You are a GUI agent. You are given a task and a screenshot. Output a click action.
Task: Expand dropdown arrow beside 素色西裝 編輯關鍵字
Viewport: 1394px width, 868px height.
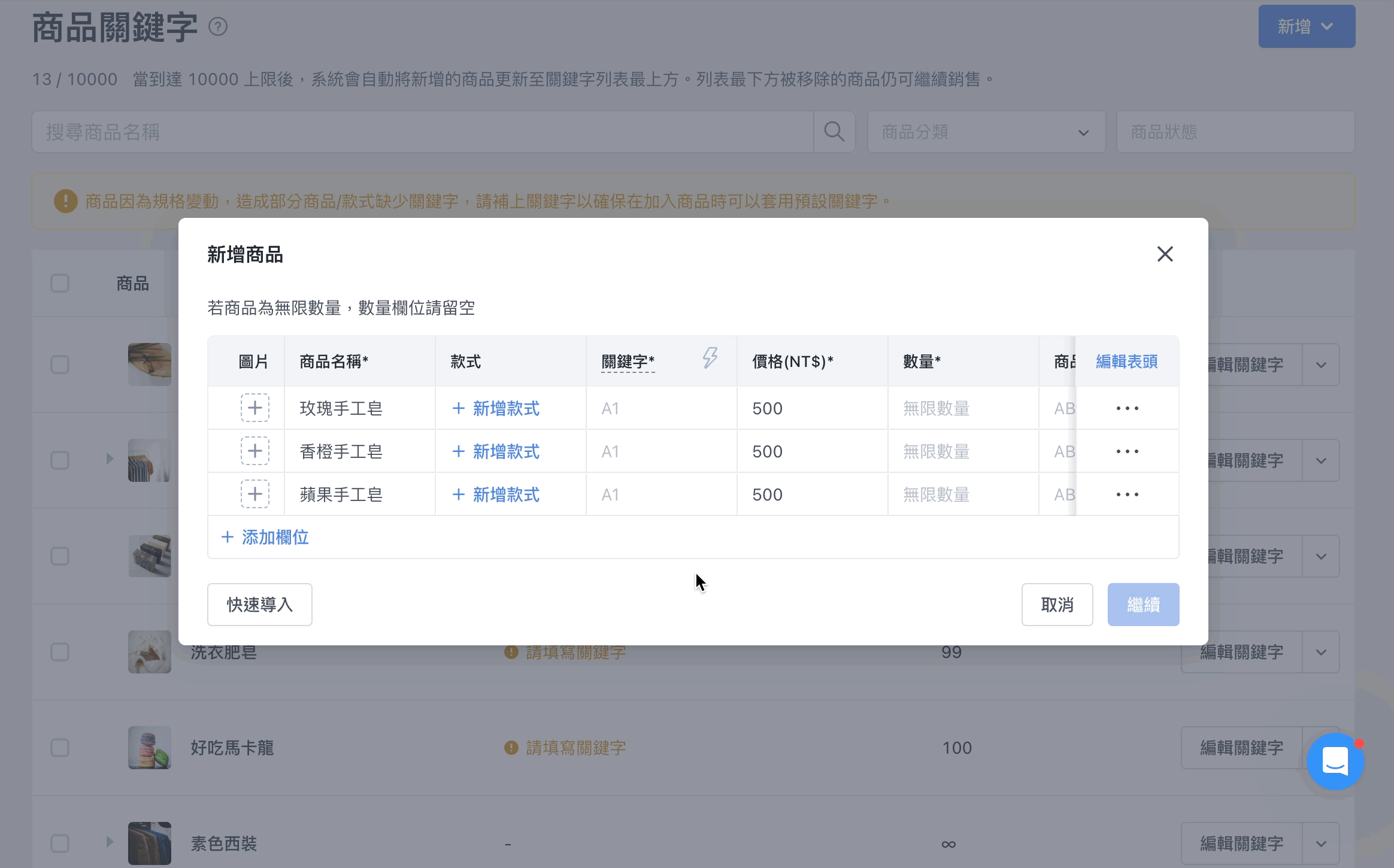pos(1321,844)
